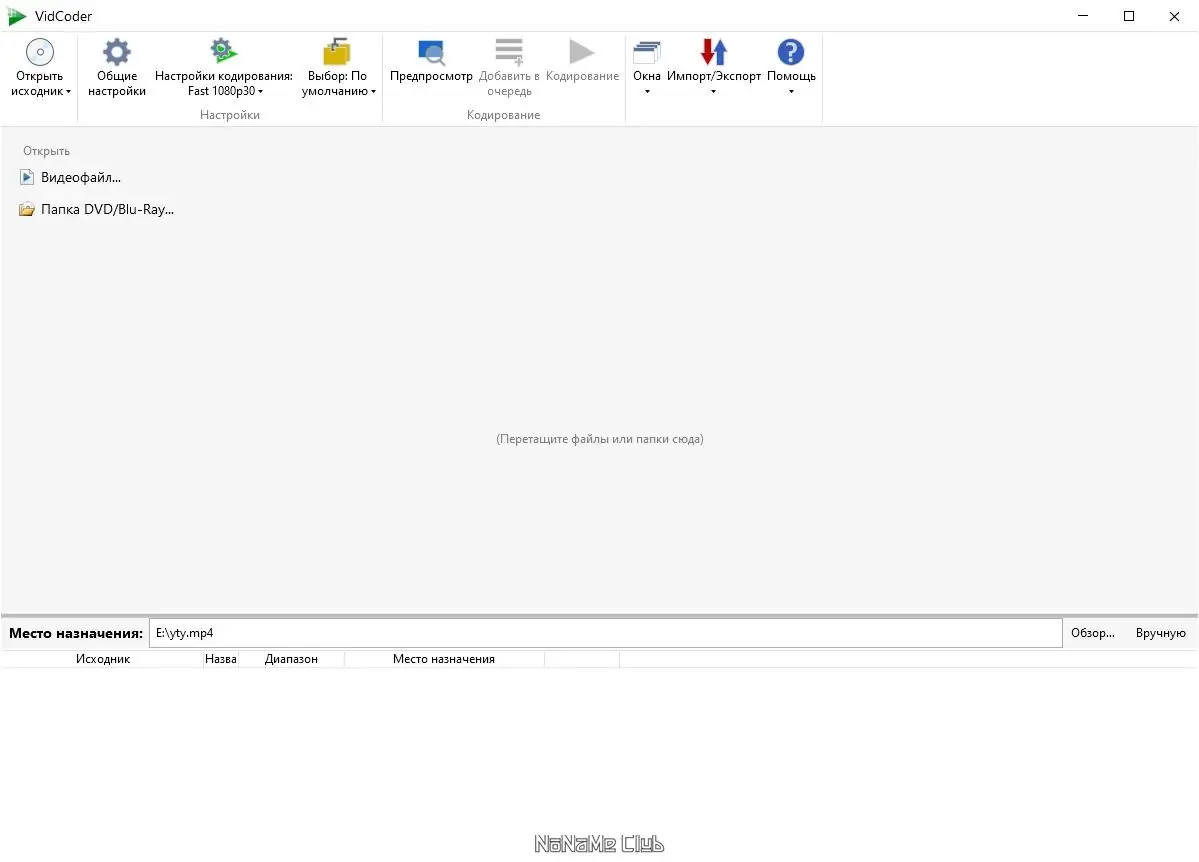This screenshot has width=1199, height=862.
Task: Expand the Fast 1080p30 preset dropdown
Action: pyautogui.click(x=260, y=92)
